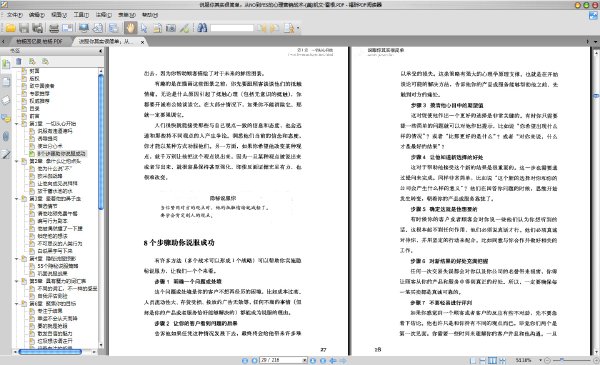Select the Hand tool
Screen dimensions: 600x365
tap(130, 28)
